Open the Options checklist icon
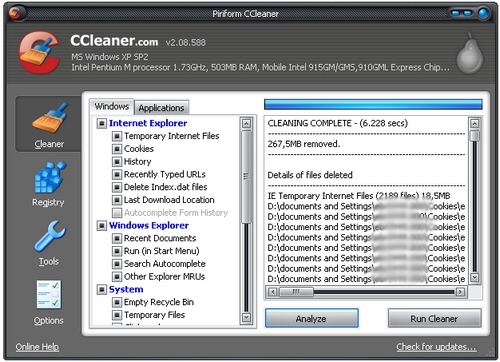This screenshot has width=500, height=362. tap(49, 294)
